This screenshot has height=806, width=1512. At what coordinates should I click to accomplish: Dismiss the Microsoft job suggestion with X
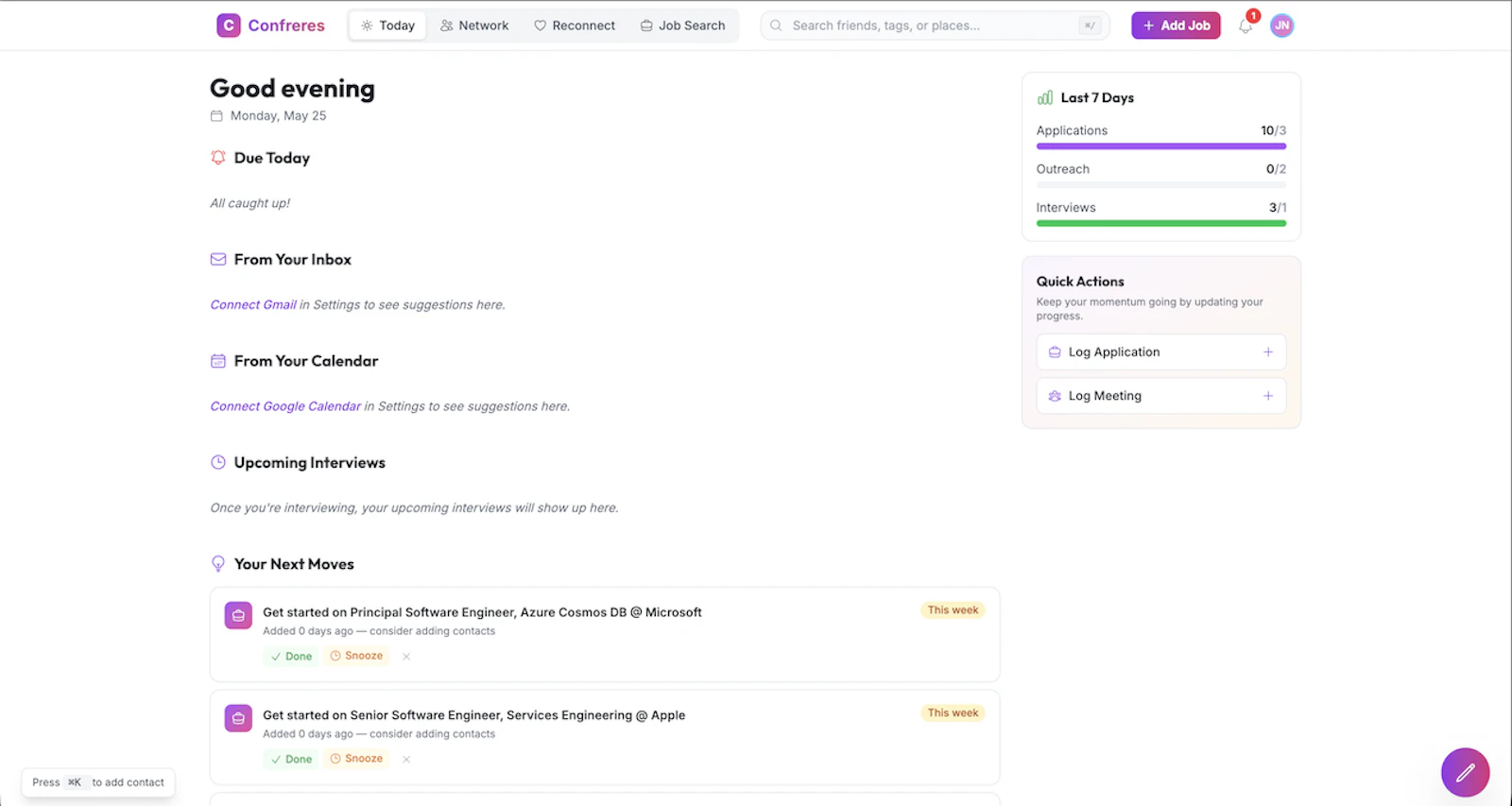pyautogui.click(x=406, y=656)
